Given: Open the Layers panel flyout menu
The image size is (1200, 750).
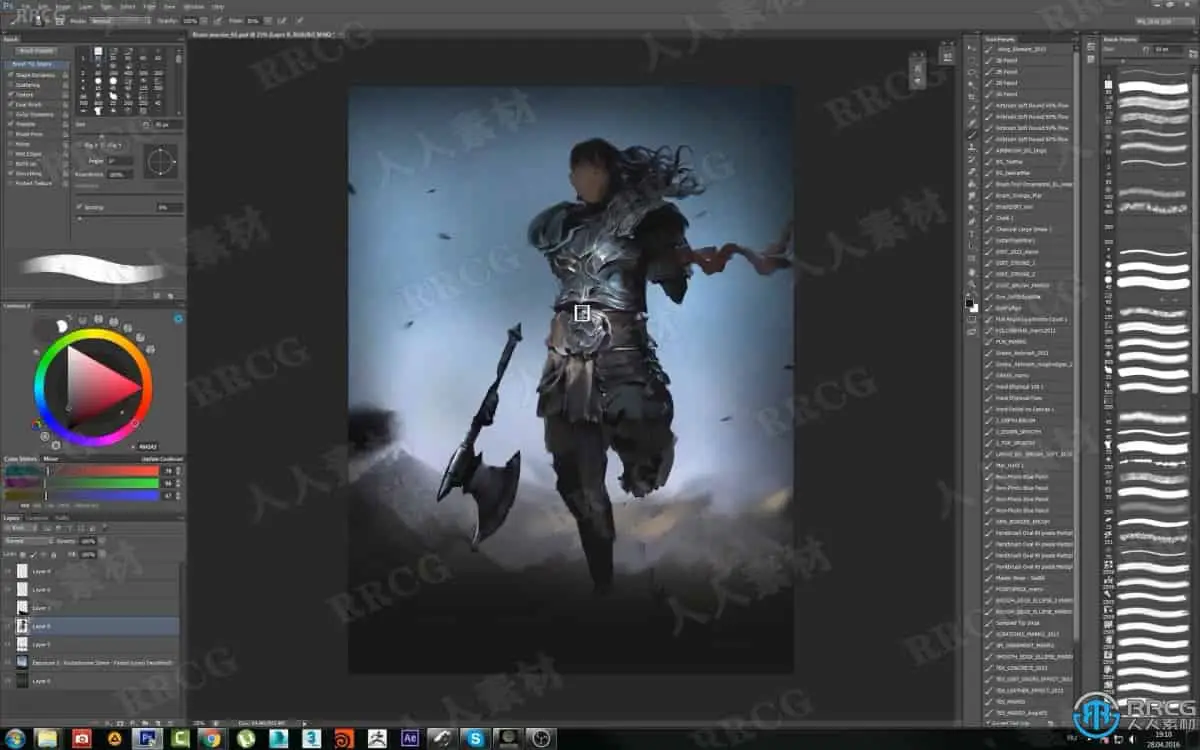Looking at the screenshot, I should 181,518.
